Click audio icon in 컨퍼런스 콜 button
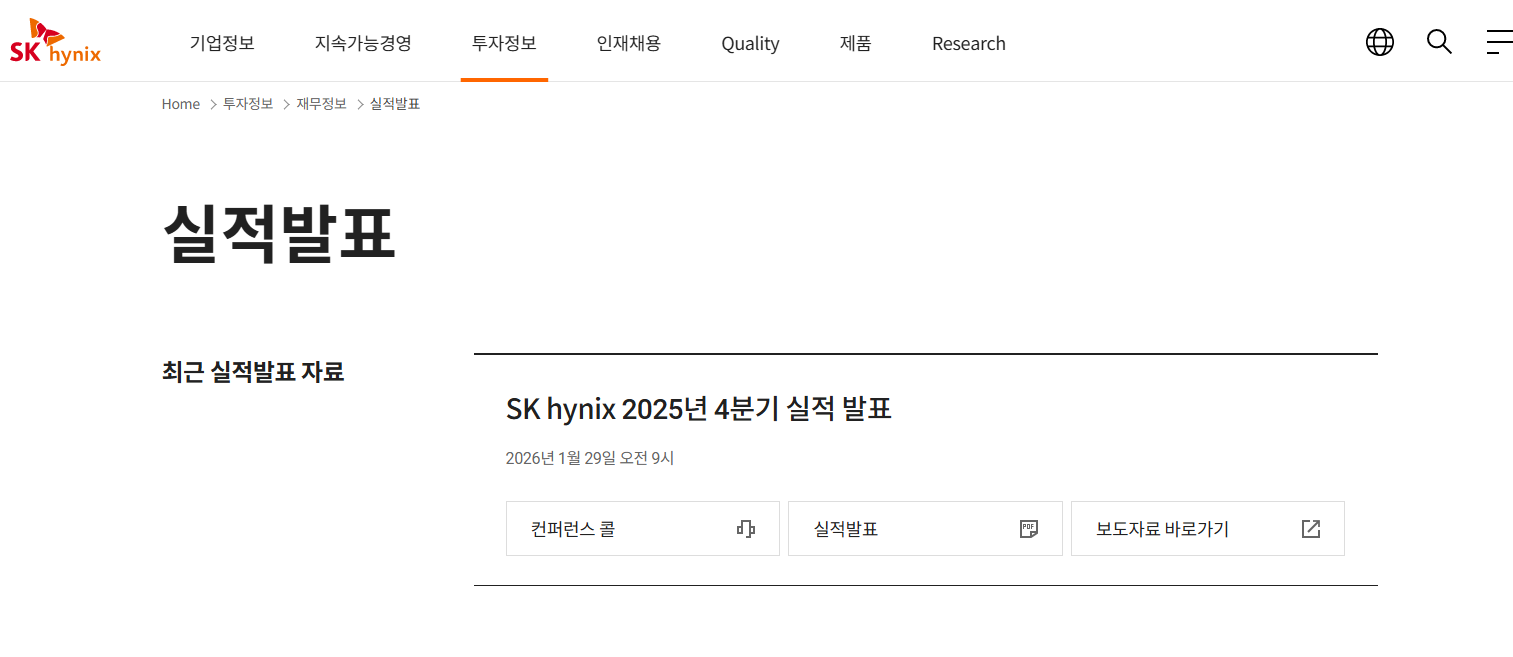The width and height of the screenshot is (1513, 657). point(745,529)
